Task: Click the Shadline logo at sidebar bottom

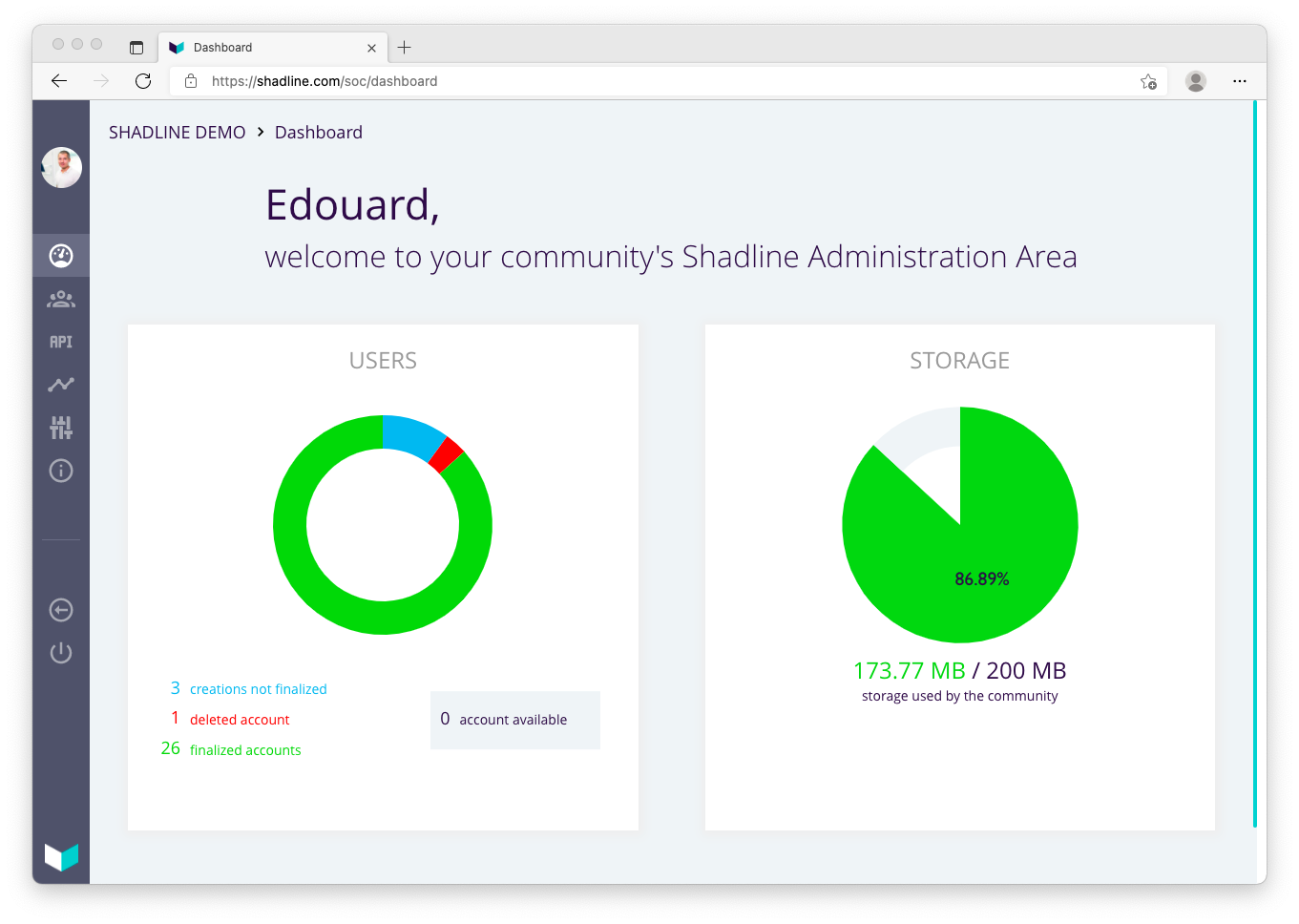Action: tap(61, 856)
